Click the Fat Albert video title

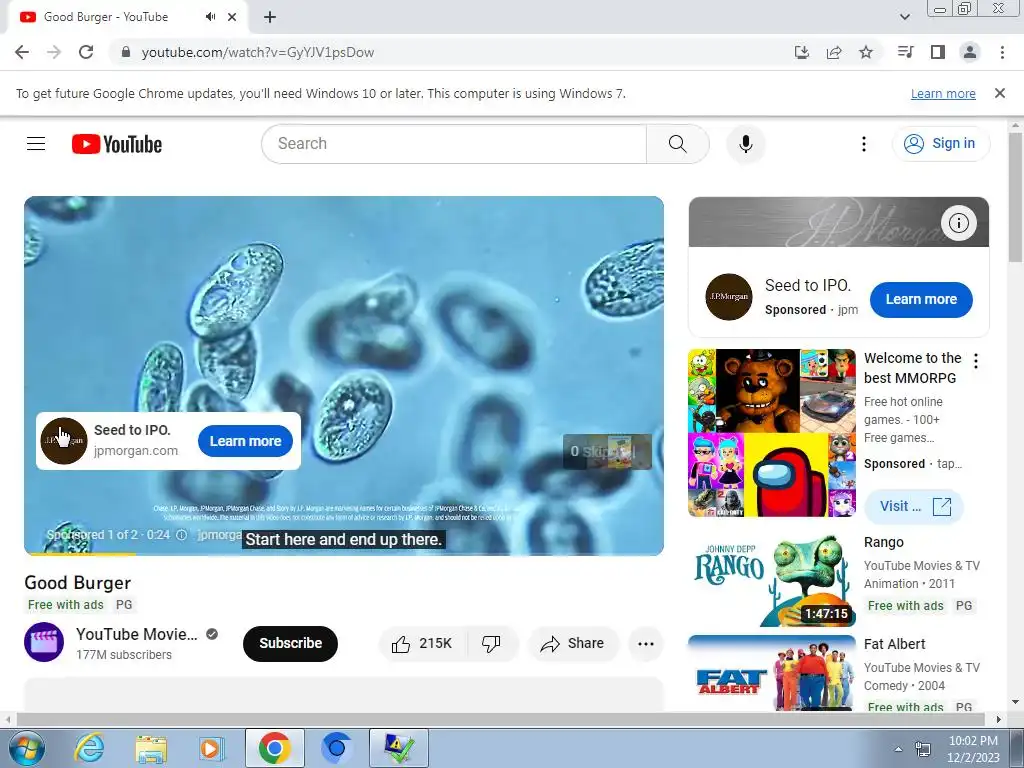[x=895, y=645]
